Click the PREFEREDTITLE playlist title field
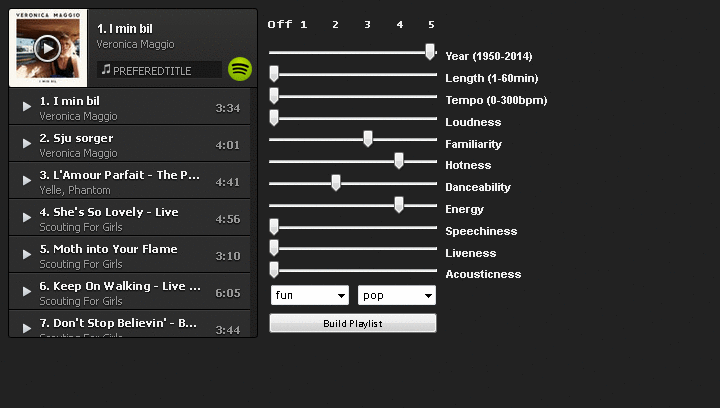Viewport: 720px width, 408px height. 160,70
